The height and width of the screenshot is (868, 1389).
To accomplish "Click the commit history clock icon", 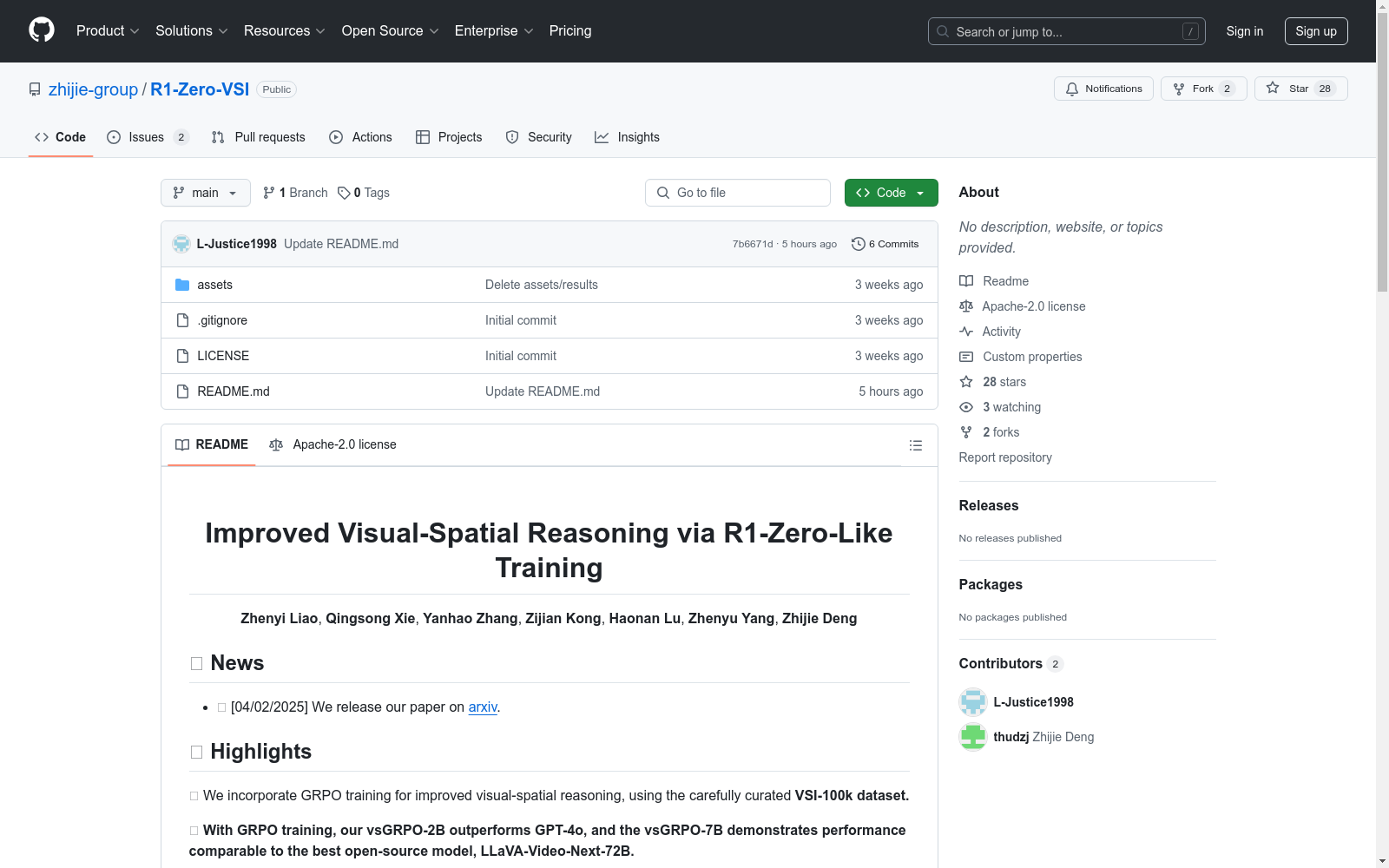I will (859, 244).
